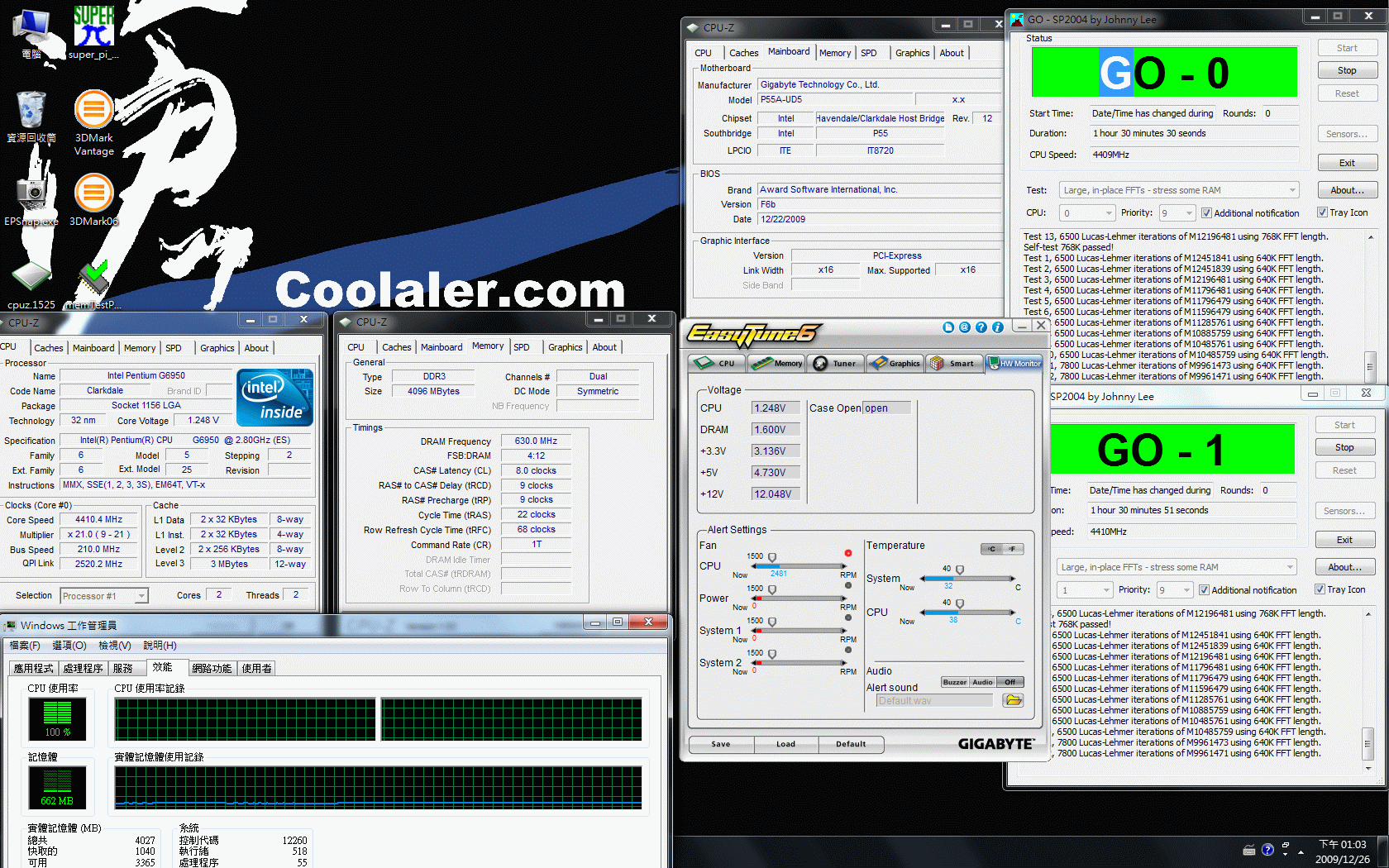This screenshot has width=1389, height=868.
Task: Open the CPU dropdown in the GO - 1 window
Action: tap(1085, 590)
